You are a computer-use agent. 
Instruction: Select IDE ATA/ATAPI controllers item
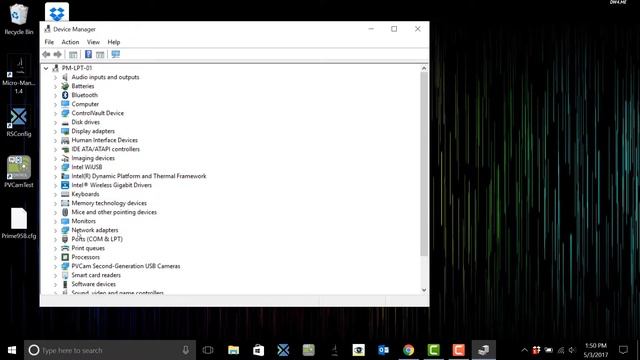coord(105,149)
